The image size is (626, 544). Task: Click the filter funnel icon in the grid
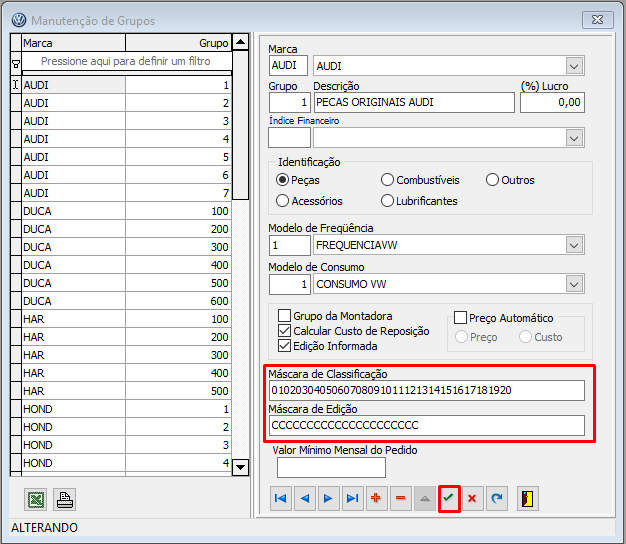pos(16,64)
